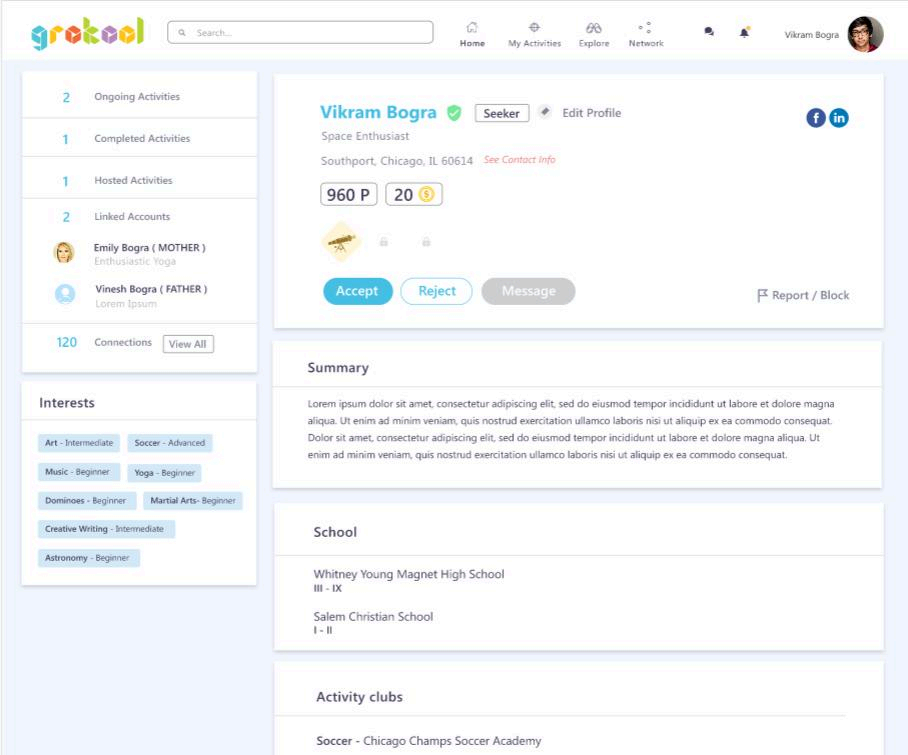Click the gold coin icon
Image resolution: width=908 pixels, height=755 pixels.
(x=427, y=195)
